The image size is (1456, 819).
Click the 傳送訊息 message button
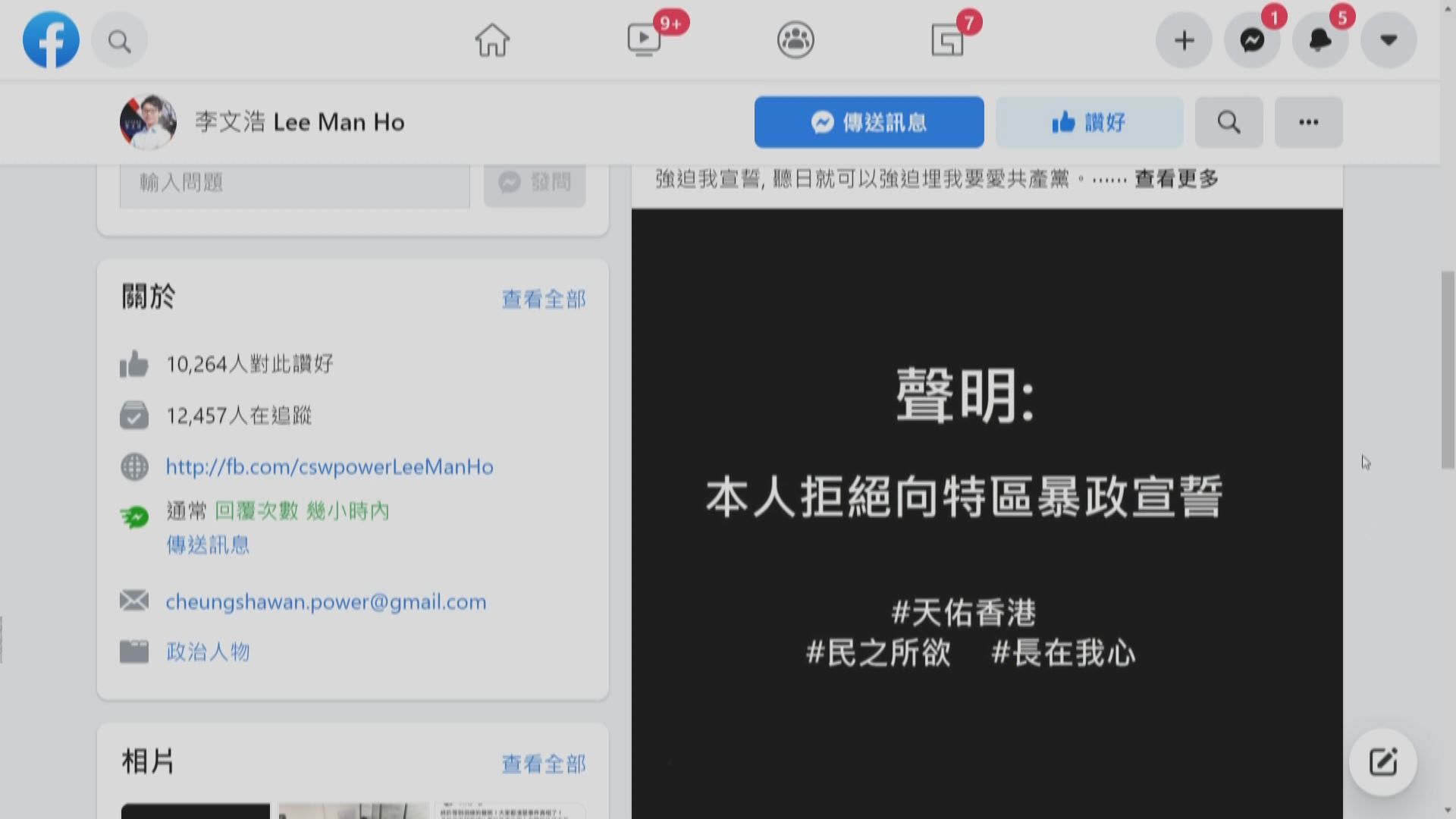(x=869, y=122)
